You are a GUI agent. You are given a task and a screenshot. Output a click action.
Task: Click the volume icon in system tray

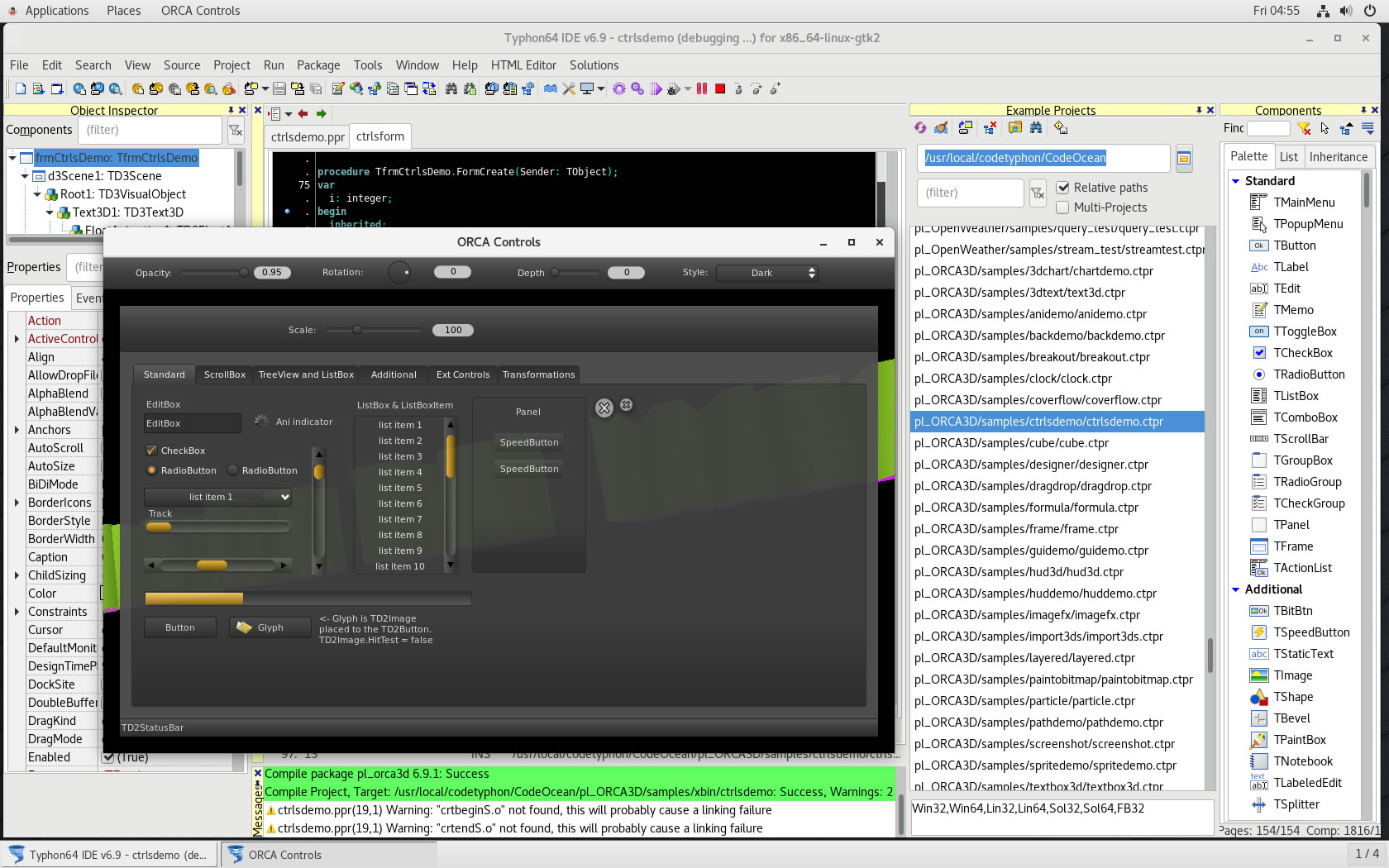coord(1346,11)
